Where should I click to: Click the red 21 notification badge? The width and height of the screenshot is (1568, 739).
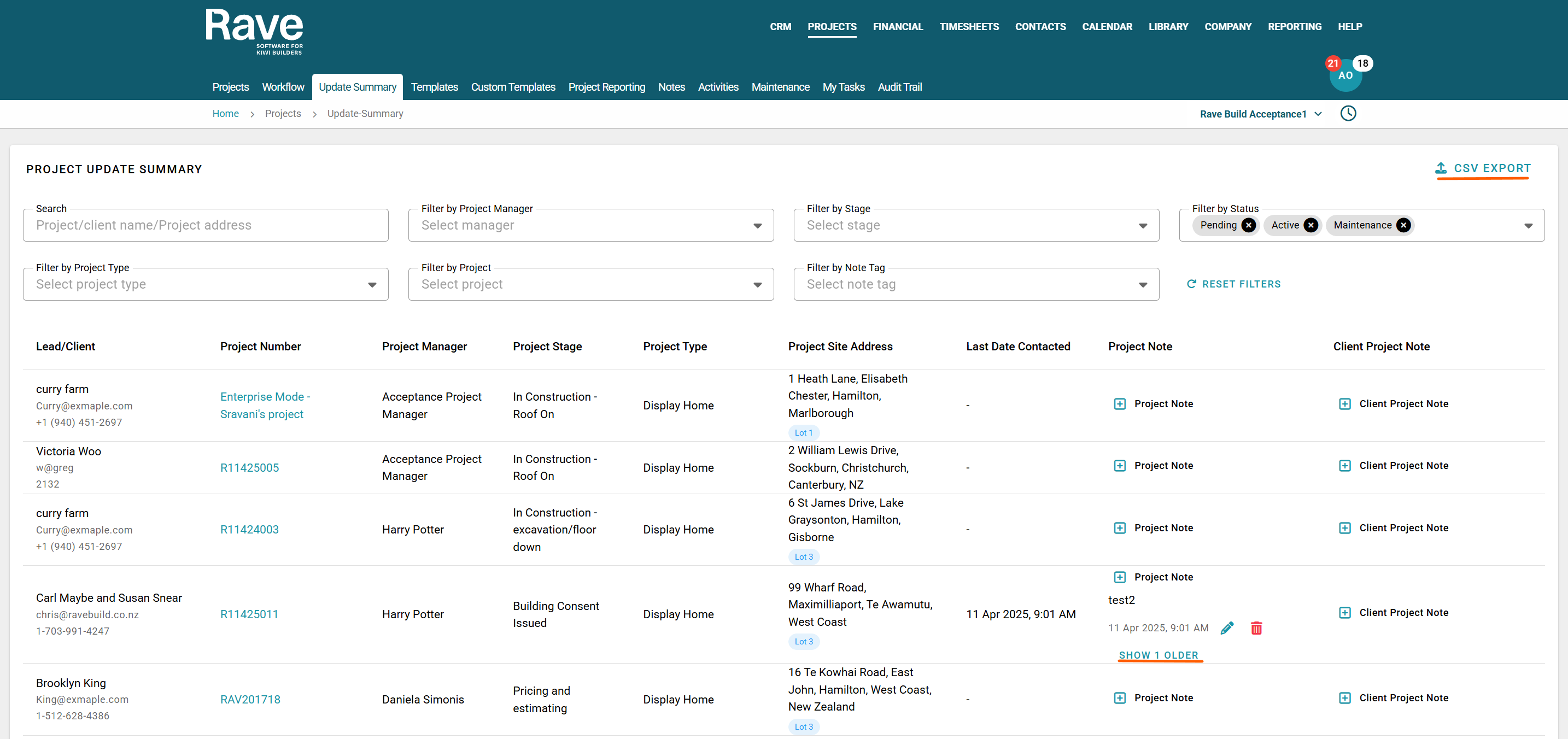1332,63
